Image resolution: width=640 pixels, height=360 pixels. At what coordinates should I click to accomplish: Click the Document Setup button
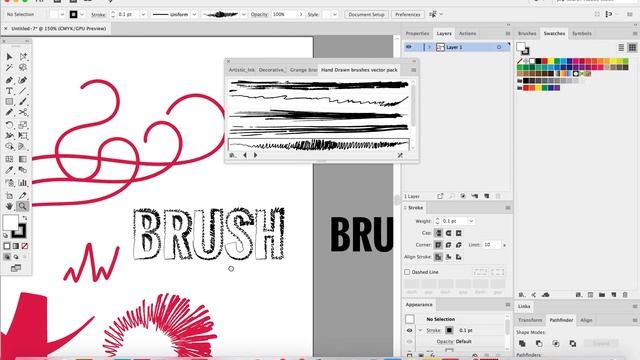(366, 14)
